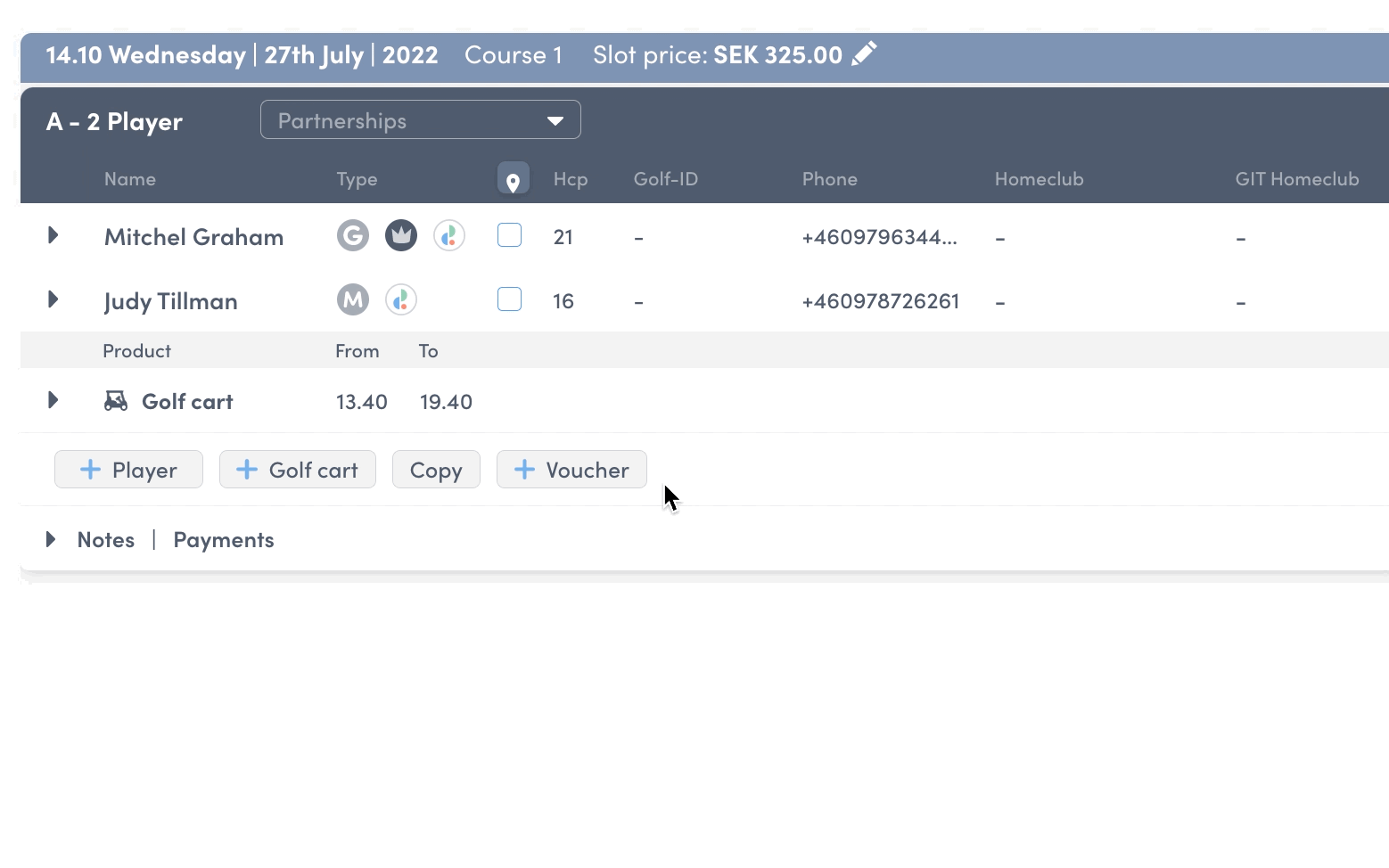Add a new Player
This screenshot has width=1389, height=868.
point(128,470)
